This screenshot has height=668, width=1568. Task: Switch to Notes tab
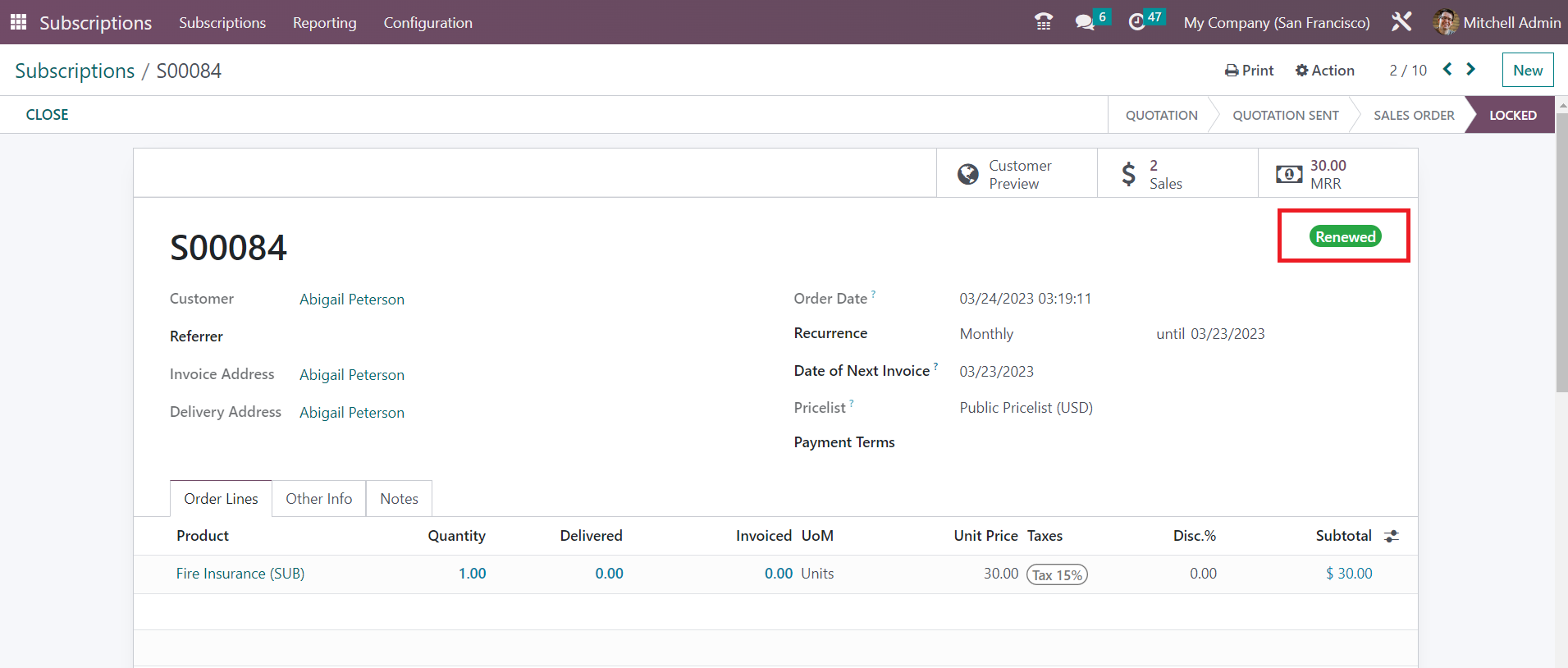[x=400, y=499]
